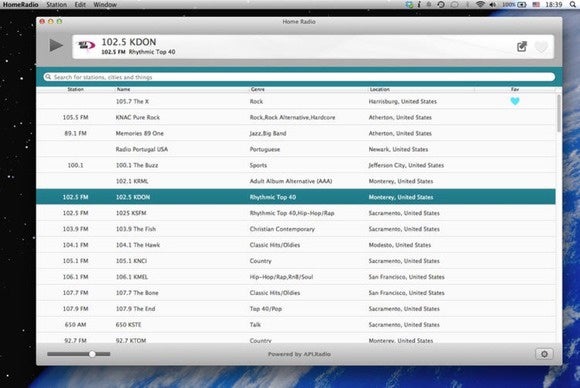
Task: Open the Station menu
Action: pos(57,4)
